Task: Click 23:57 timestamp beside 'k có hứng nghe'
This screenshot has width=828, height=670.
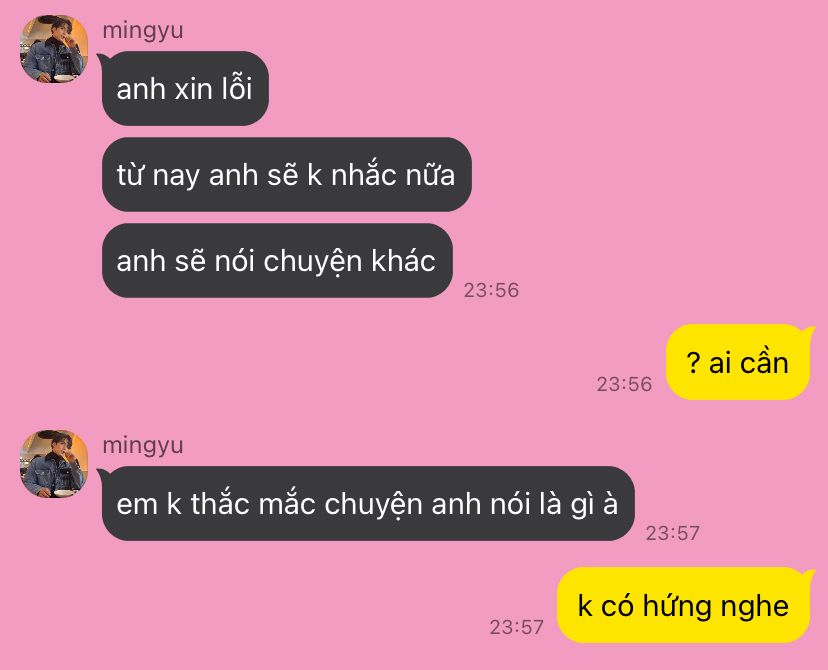Action: [516, 627]
